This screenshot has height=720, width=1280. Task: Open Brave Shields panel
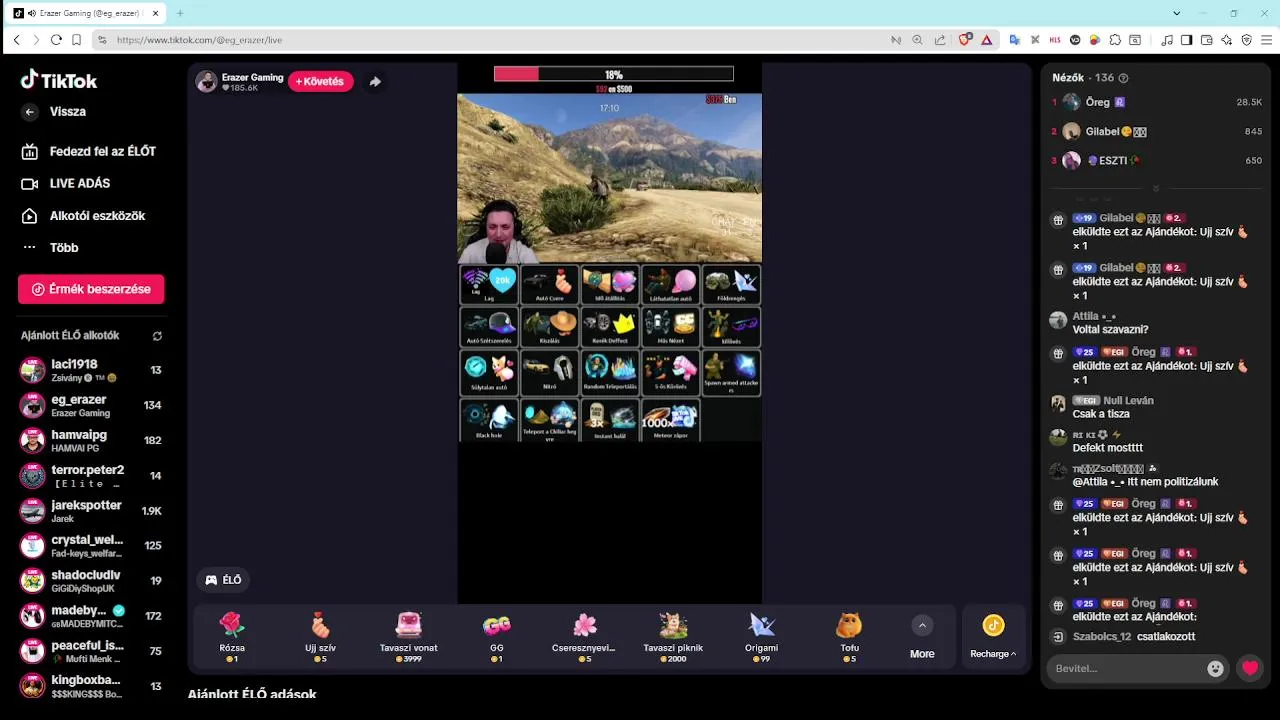tap(965, 40)
